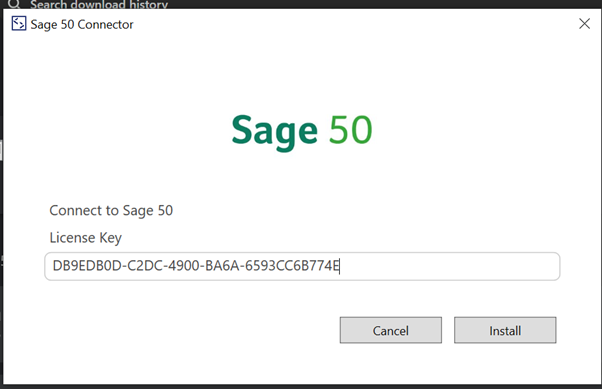
Task: Click the Install button
Action: (505, 330)
